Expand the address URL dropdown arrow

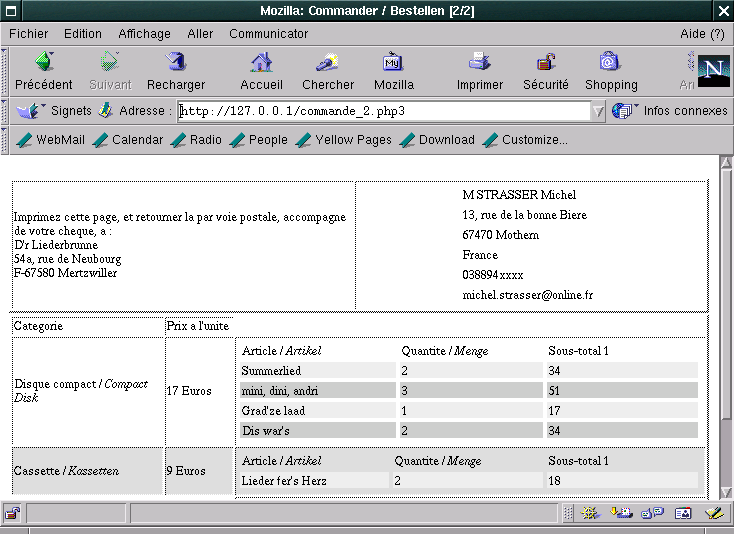pos(598,111)
